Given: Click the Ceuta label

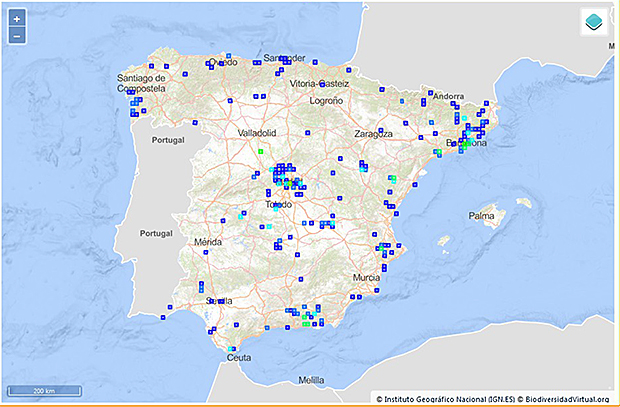Looking at the screenshot, I should pyautogui.click(x=239, y=357).
